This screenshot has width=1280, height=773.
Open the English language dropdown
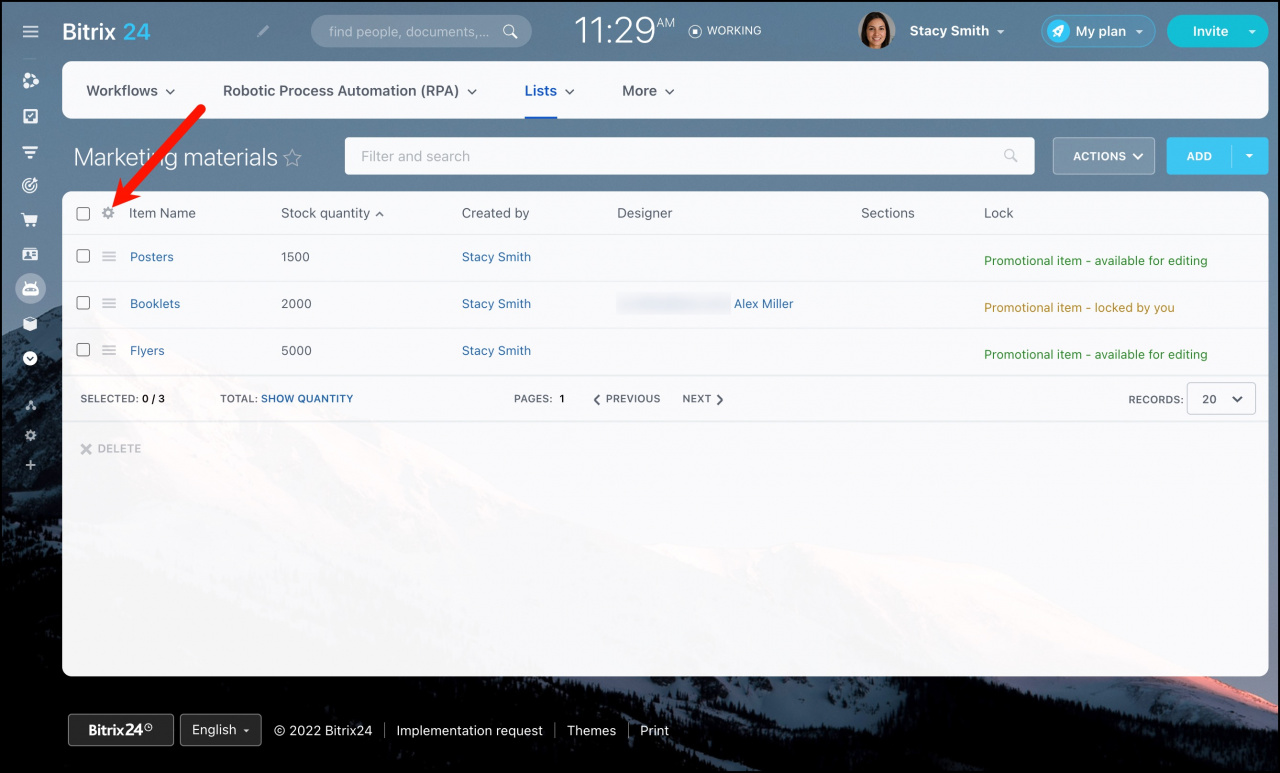pos(221,730)
